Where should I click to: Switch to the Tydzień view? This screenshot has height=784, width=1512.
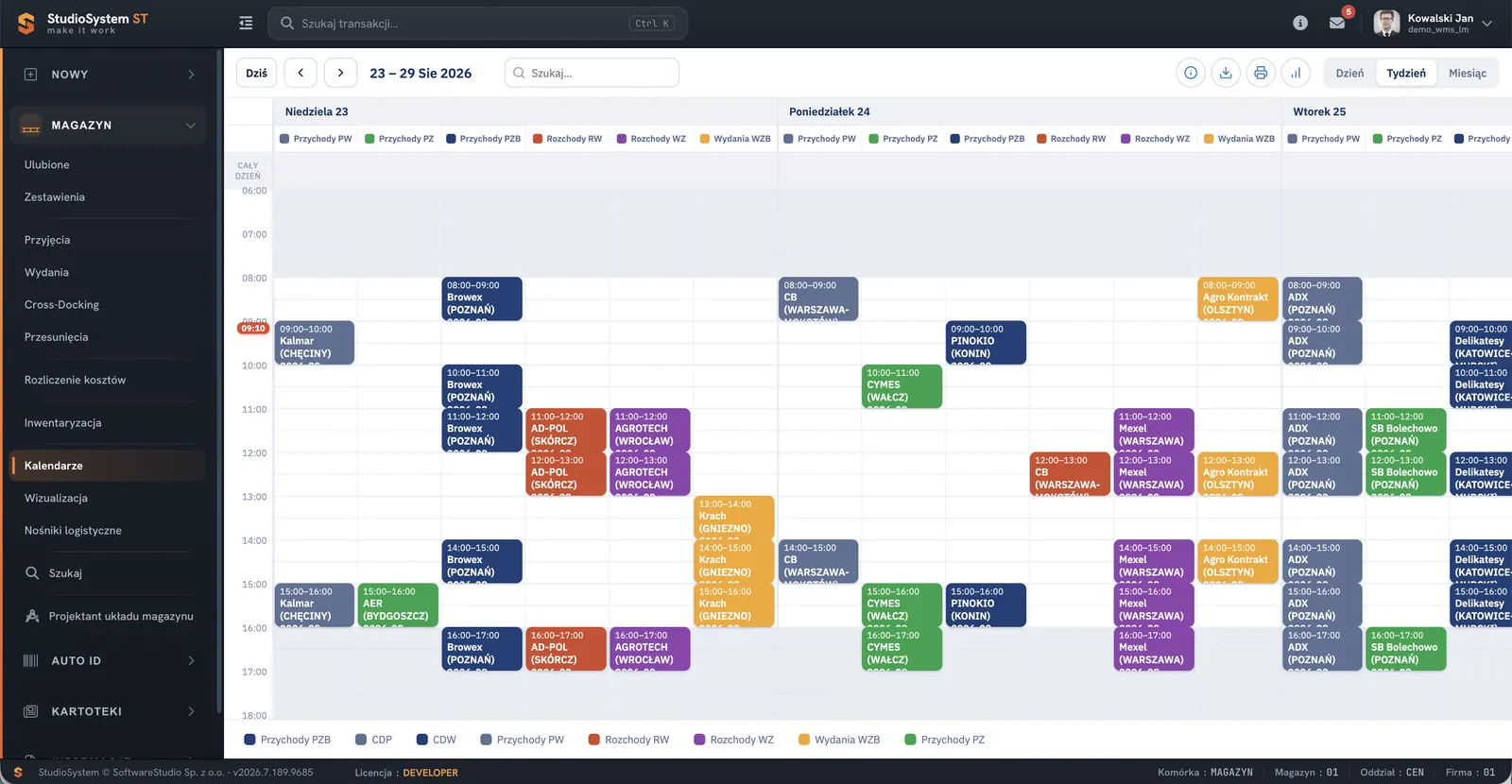point(1406,73)
